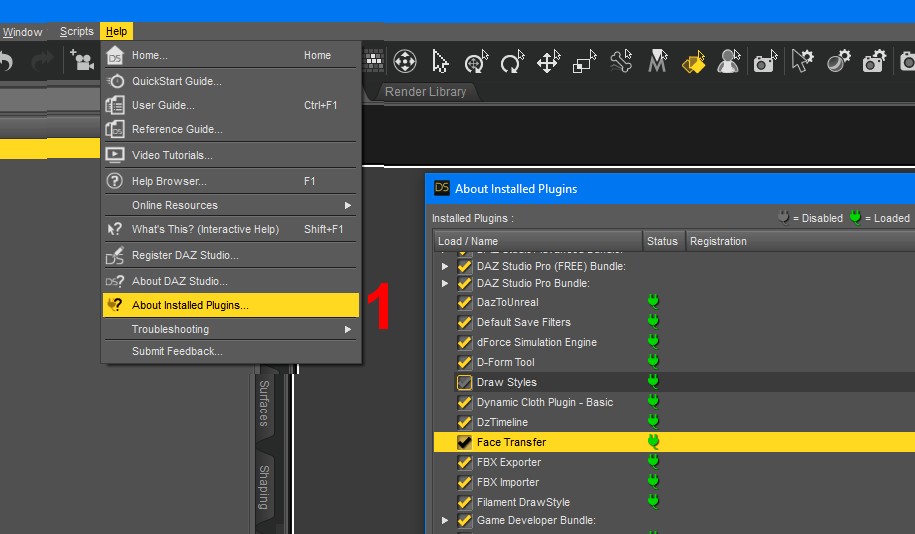The width and height of the screenshot is (915, 534).
Task: Toggle the DazToUnreal plugin checkbox
Action: coord(465,302)
